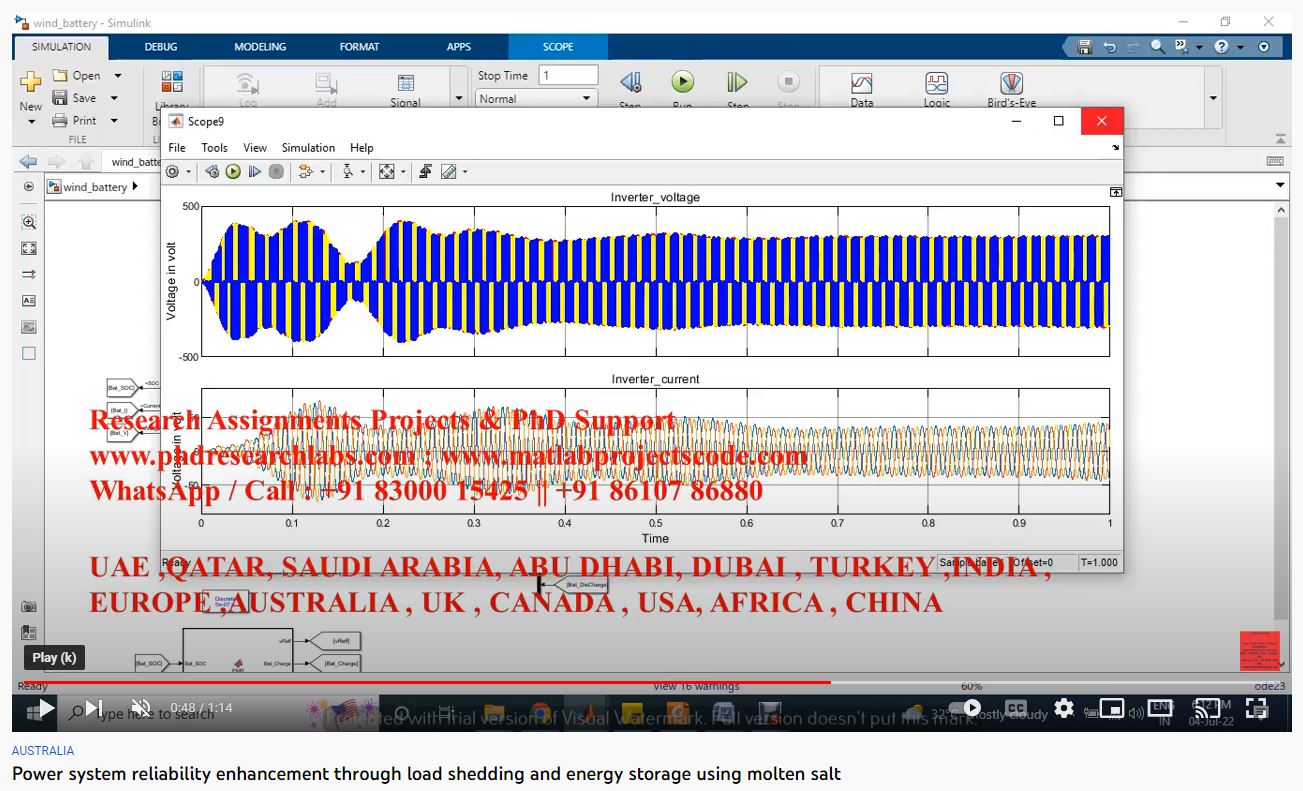This screenshot has height=791, width=1303.
Task: Click Step Forward in Simulink ribbon
Action: (737, 82)
